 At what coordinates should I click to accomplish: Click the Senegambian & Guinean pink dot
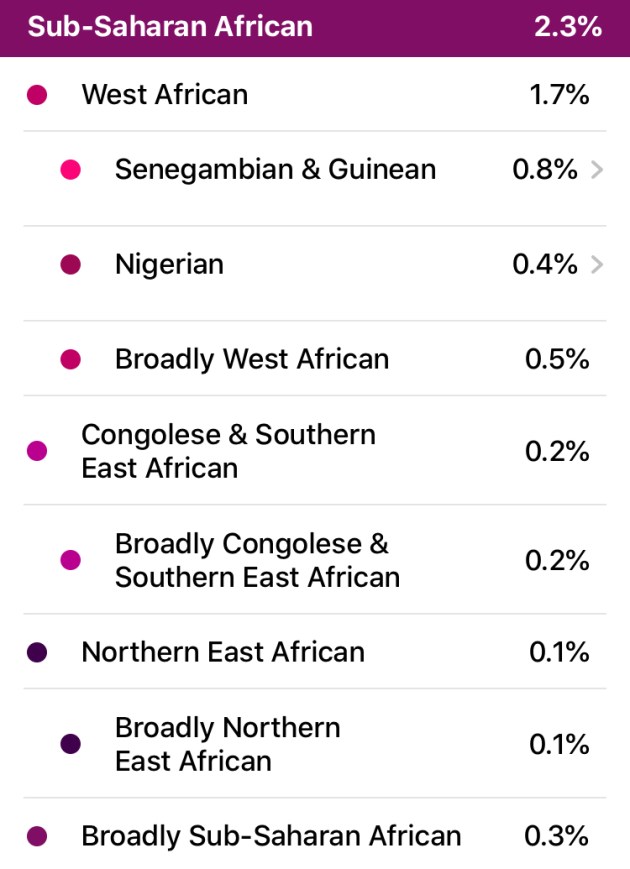click(71, 170)
